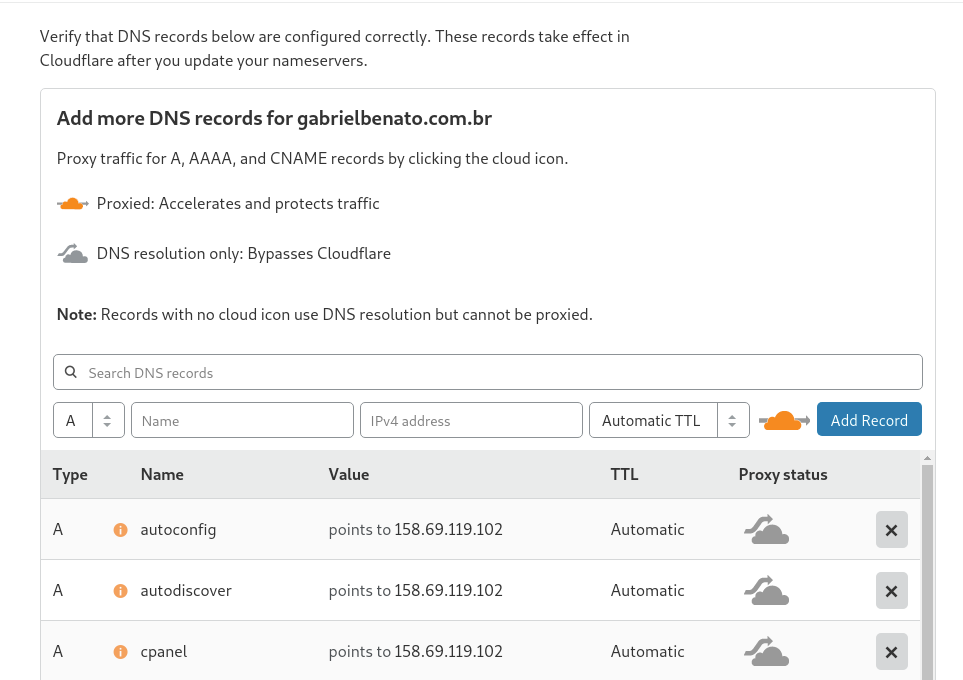Click the cpanel IP value 158.69.119.102
Viewport: 963px width, 680px height.
[x=448, y=651]
